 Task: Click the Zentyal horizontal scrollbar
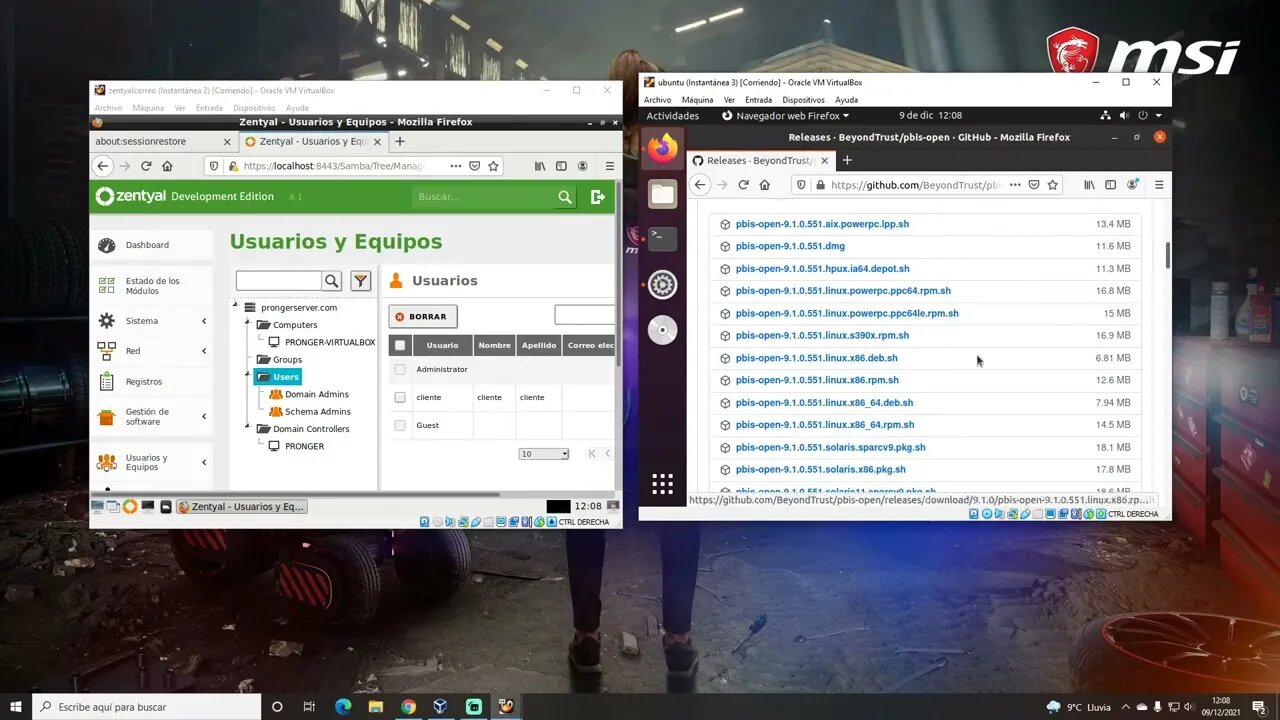tap(295, 494)
